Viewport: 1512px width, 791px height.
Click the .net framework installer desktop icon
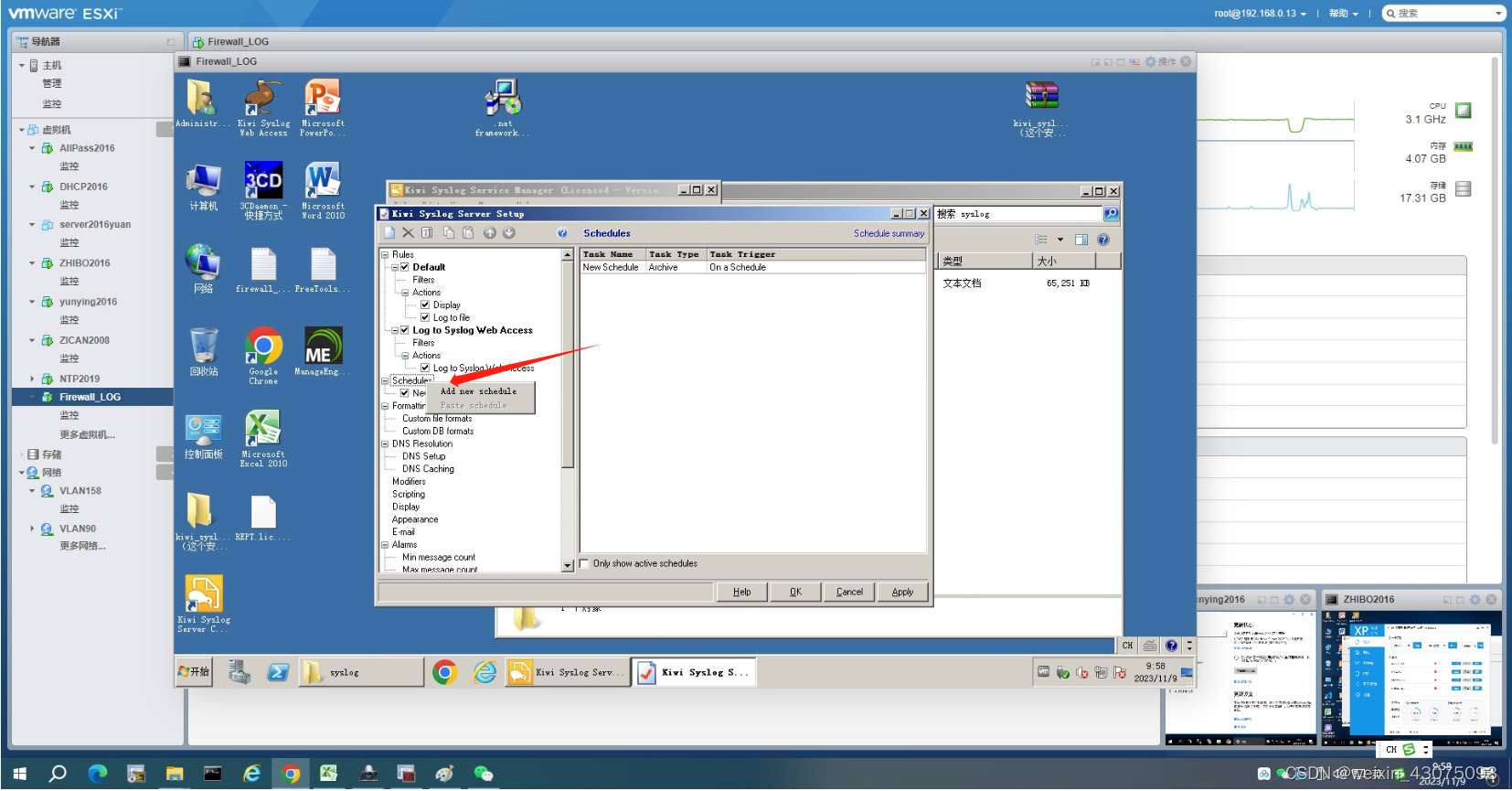click(x=502, y=108)
